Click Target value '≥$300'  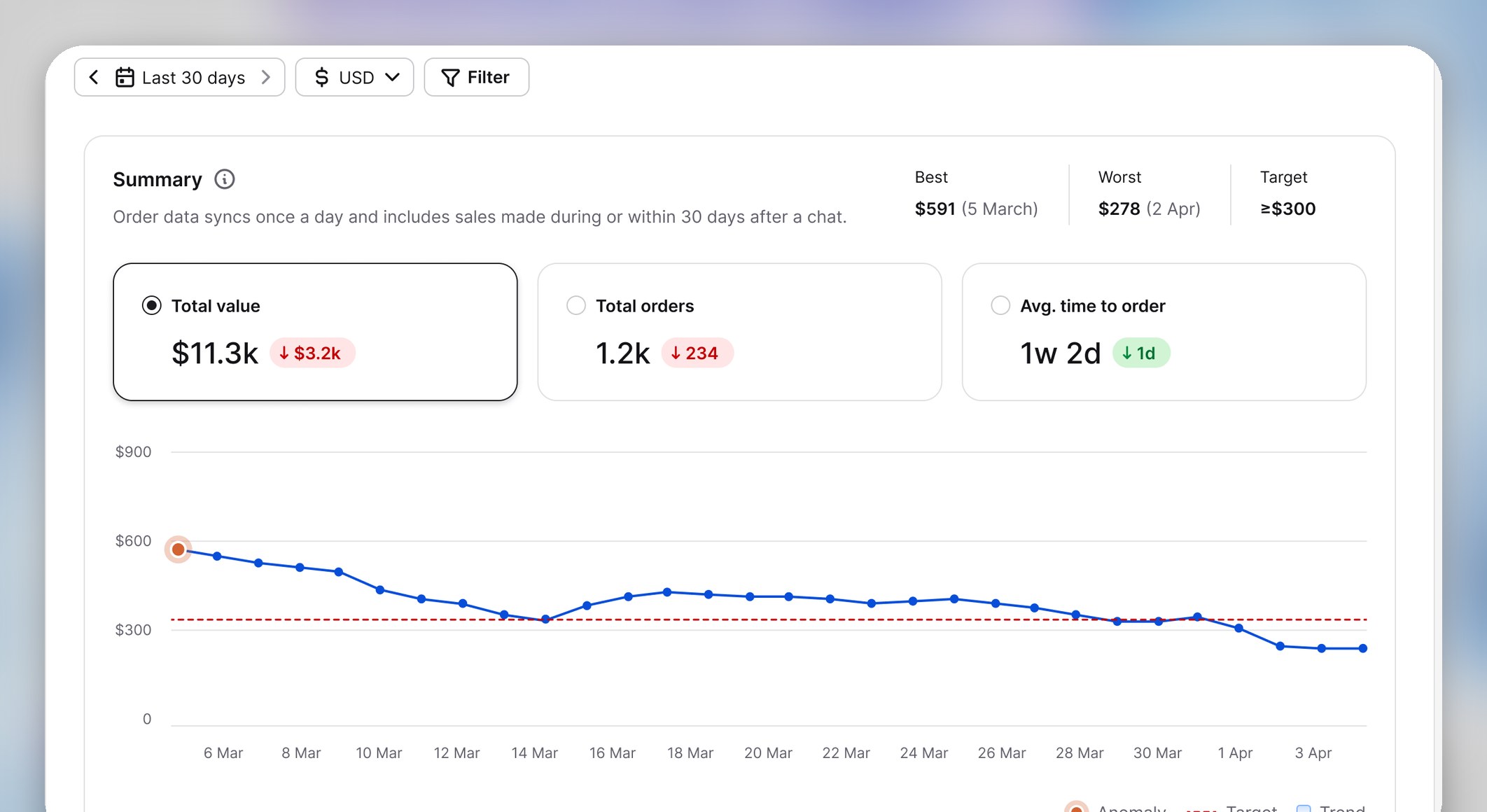tap(1287, 209)
